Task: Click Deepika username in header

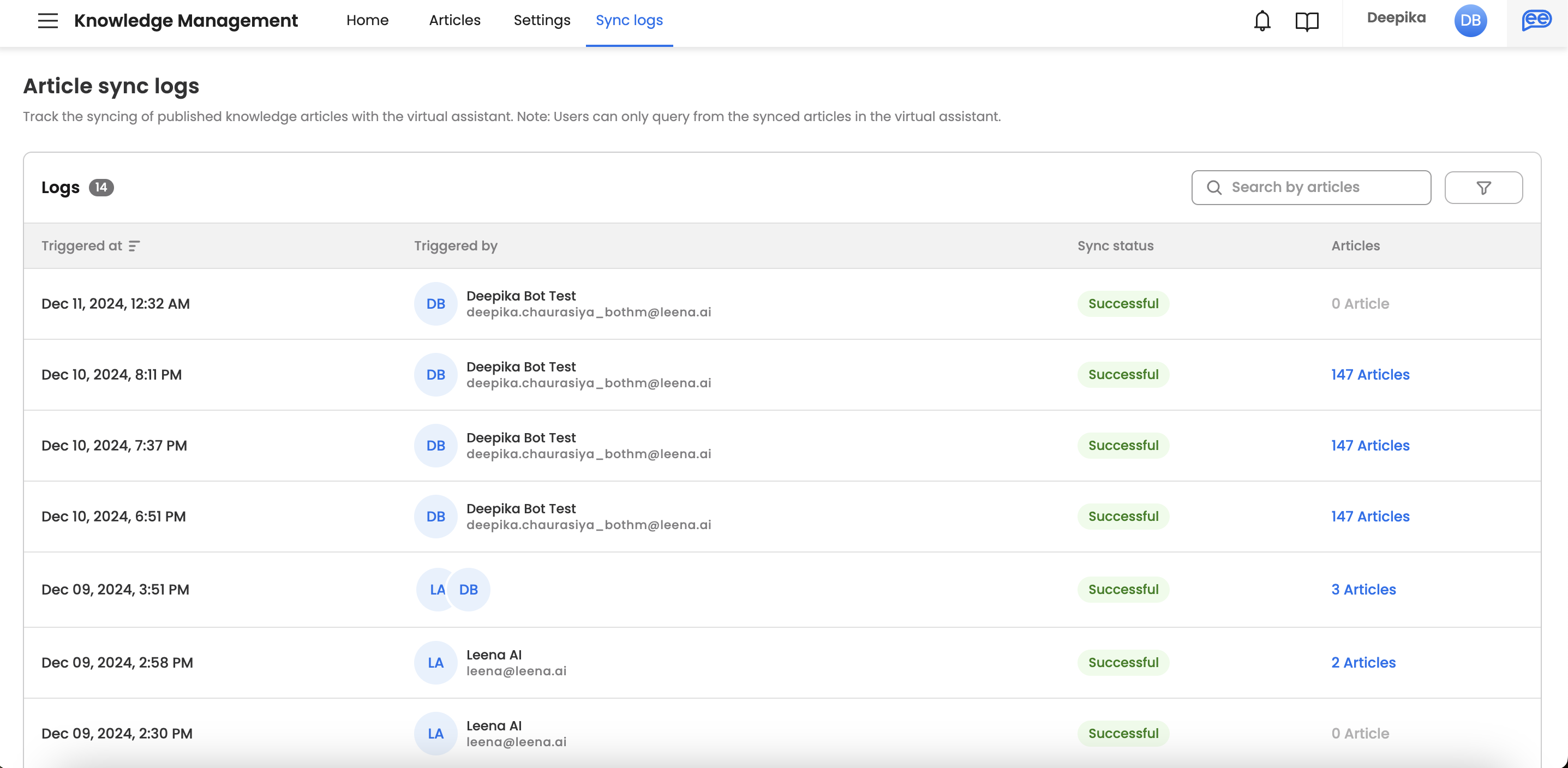Action: tap(1396, 18)
